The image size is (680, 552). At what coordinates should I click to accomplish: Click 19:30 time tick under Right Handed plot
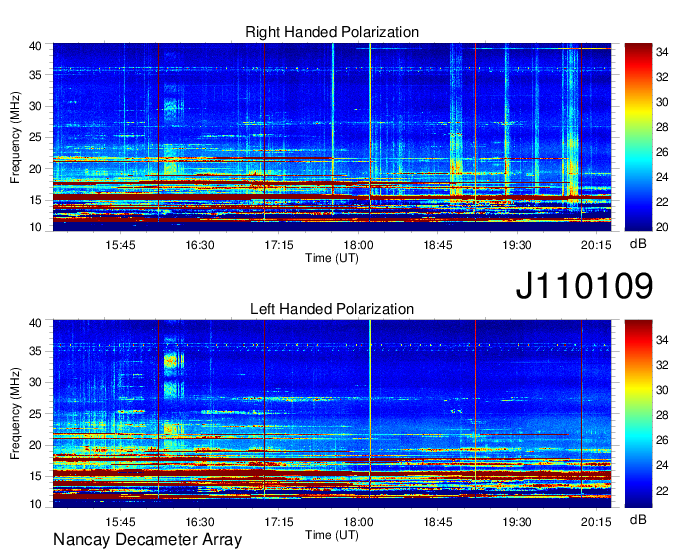click(517, 245)
